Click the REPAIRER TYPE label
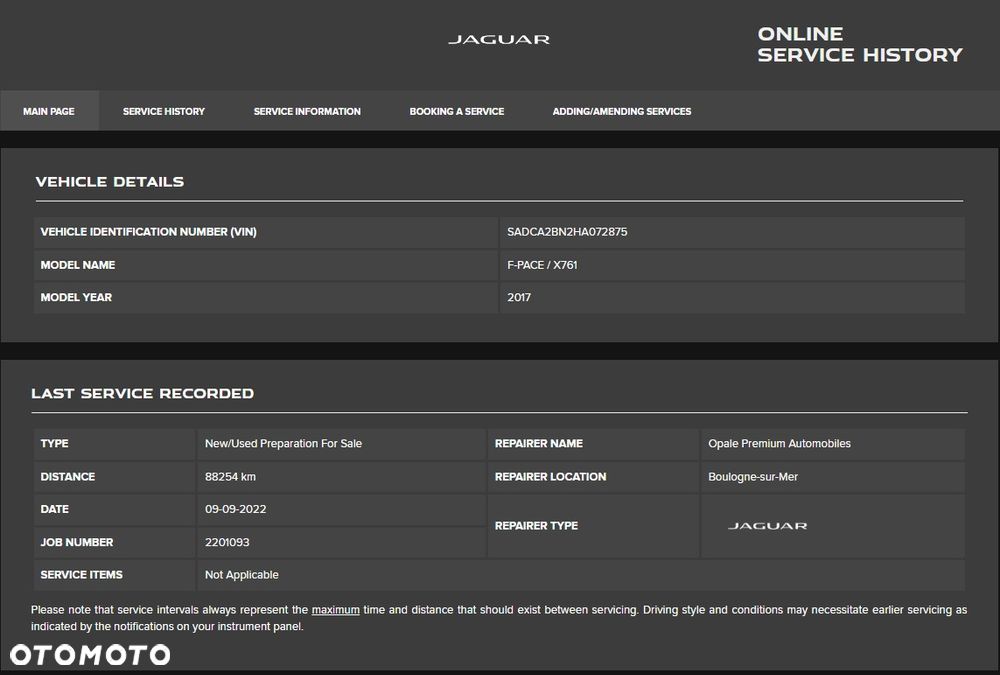 click(x=536, y=526)
